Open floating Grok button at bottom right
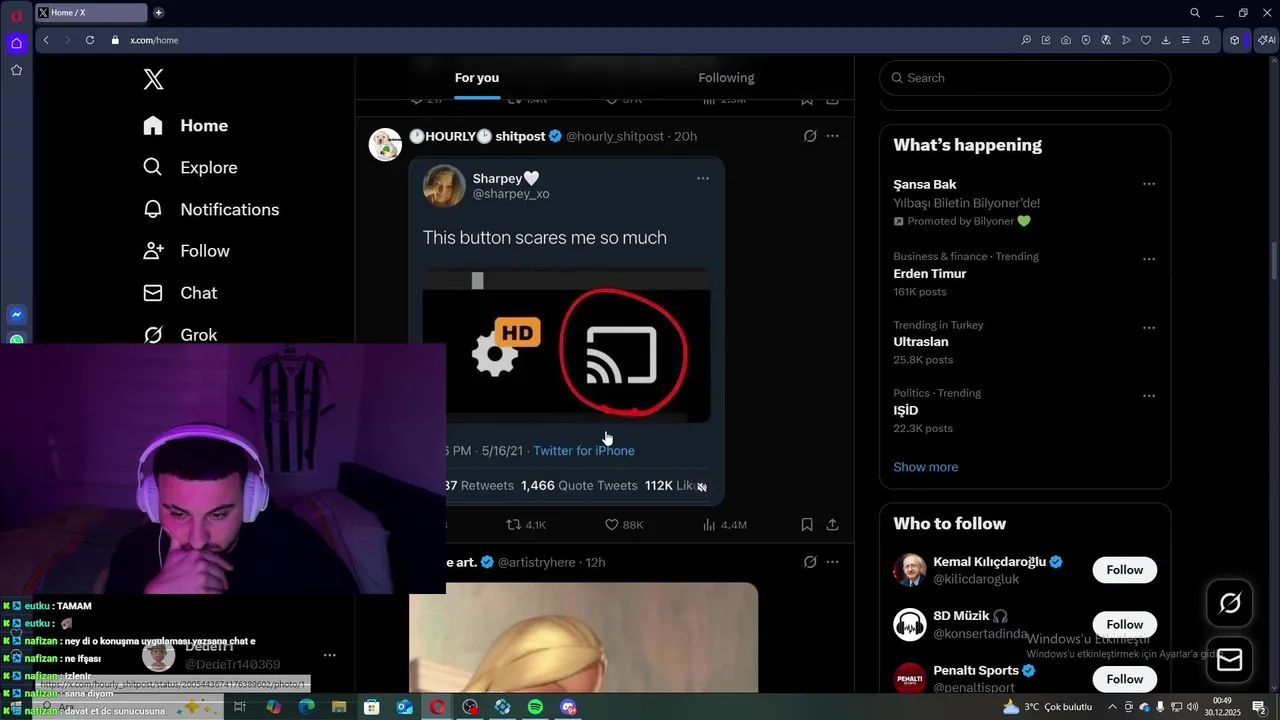This screenshot has width=1280, height=720. [x=1230, y=603]
